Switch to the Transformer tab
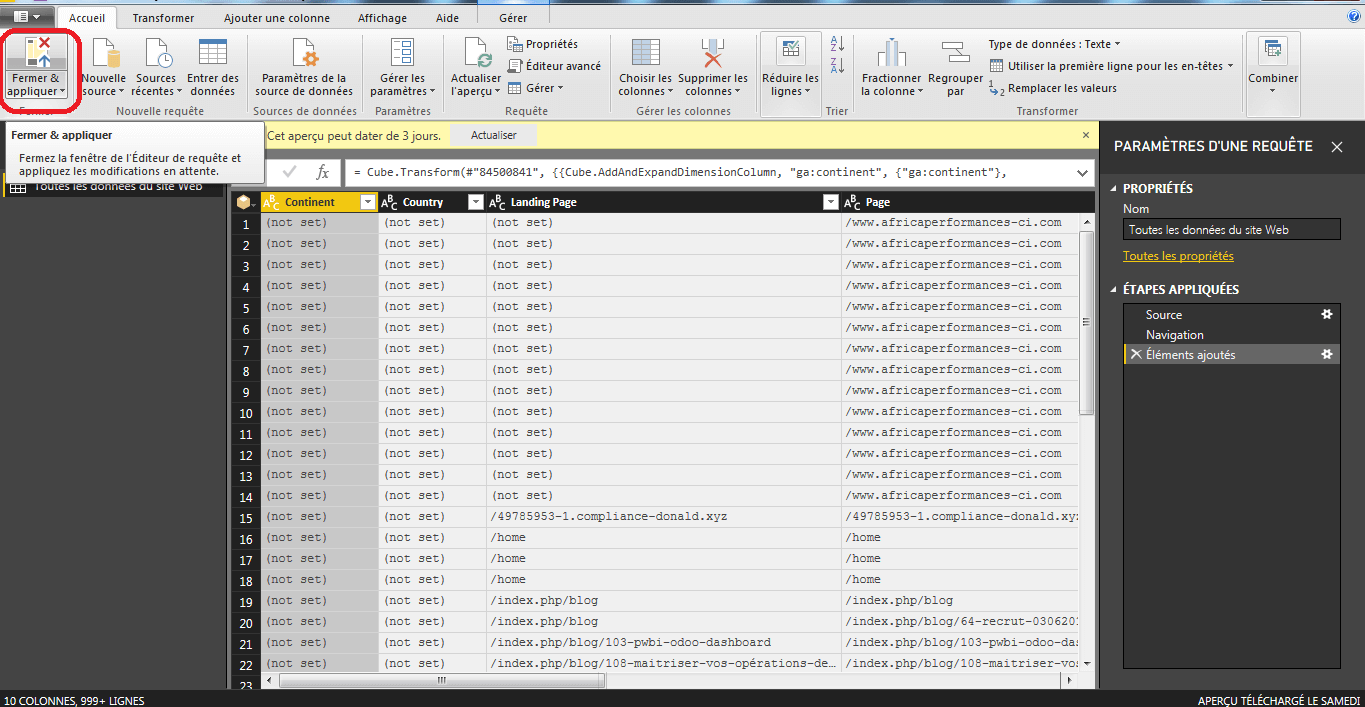Screen dimensions: 1365x707 pos(163,18)
